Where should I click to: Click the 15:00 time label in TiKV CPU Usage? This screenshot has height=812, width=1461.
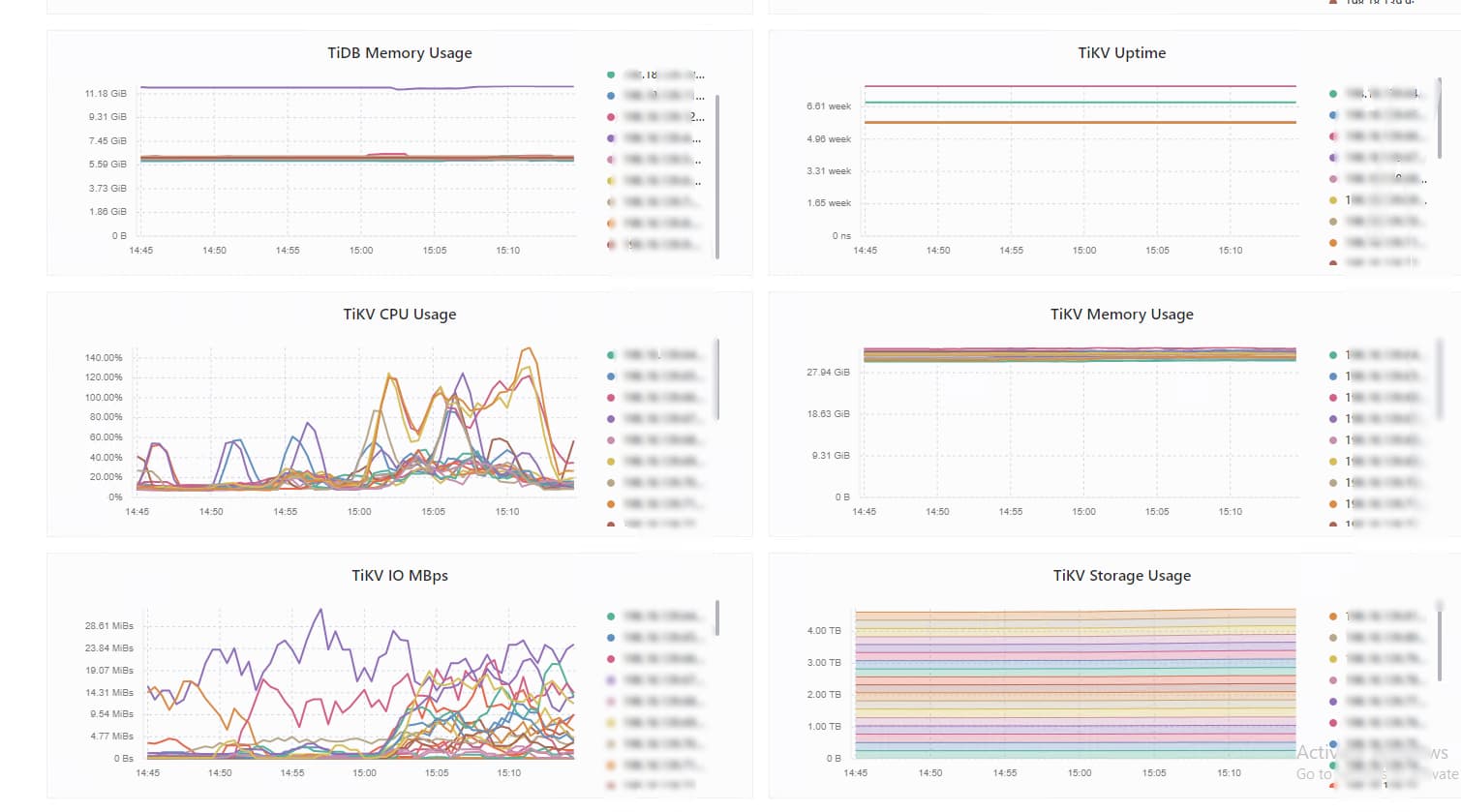tap(359, 512)
